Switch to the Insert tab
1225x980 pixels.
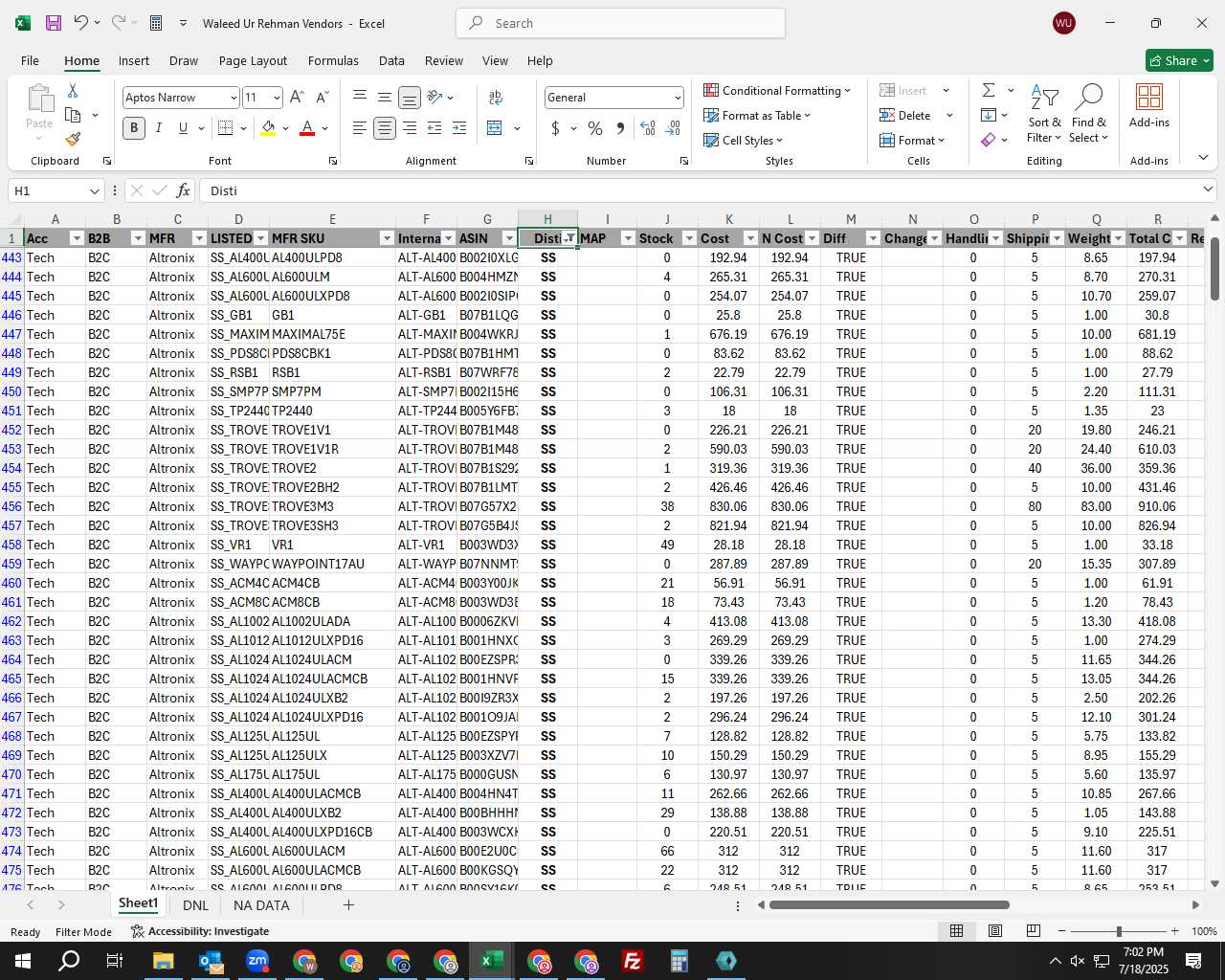click(134, 60)
